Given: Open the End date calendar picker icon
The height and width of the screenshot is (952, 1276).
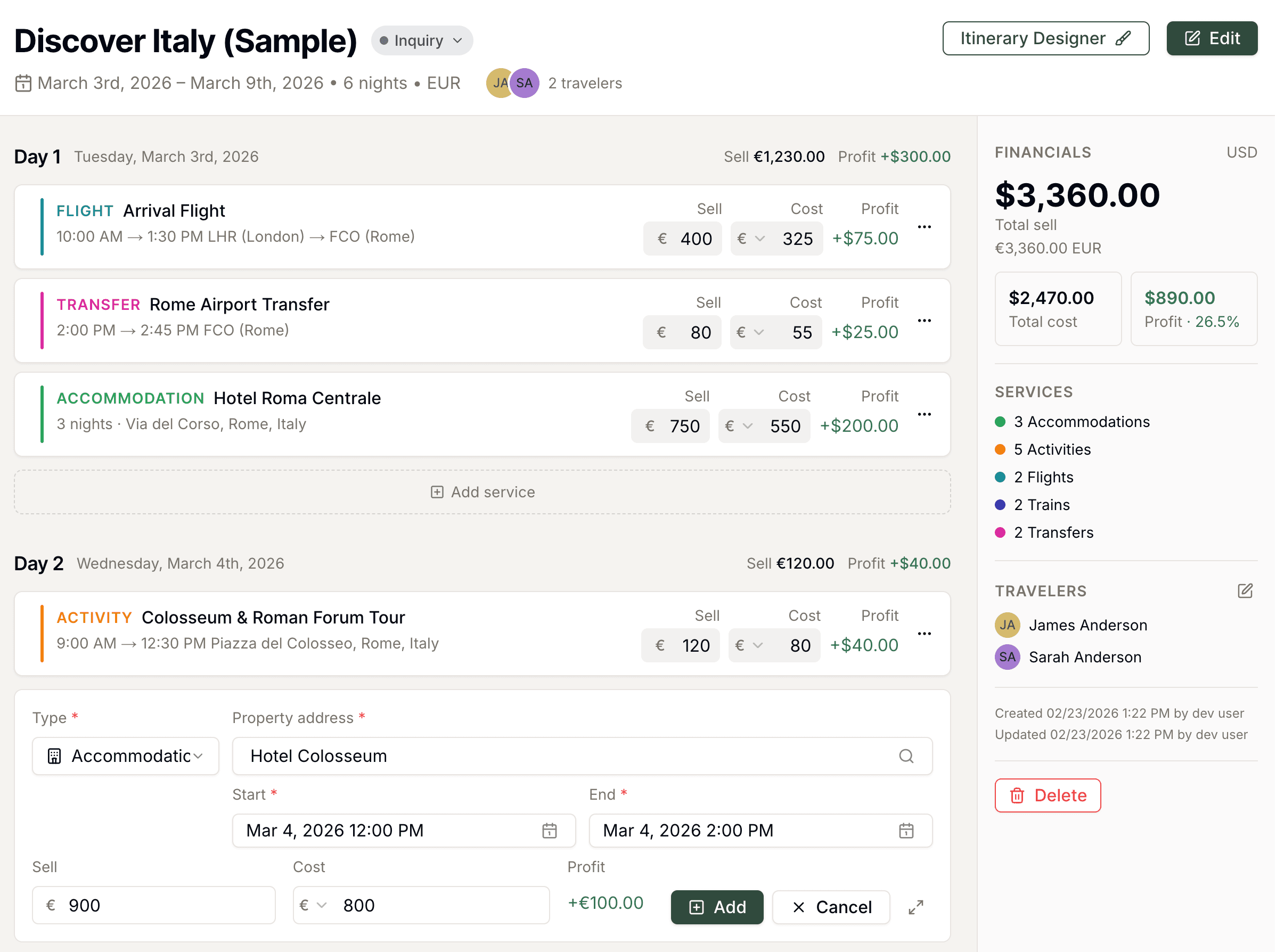Looking at the screenshot, I should coord(906,831).
